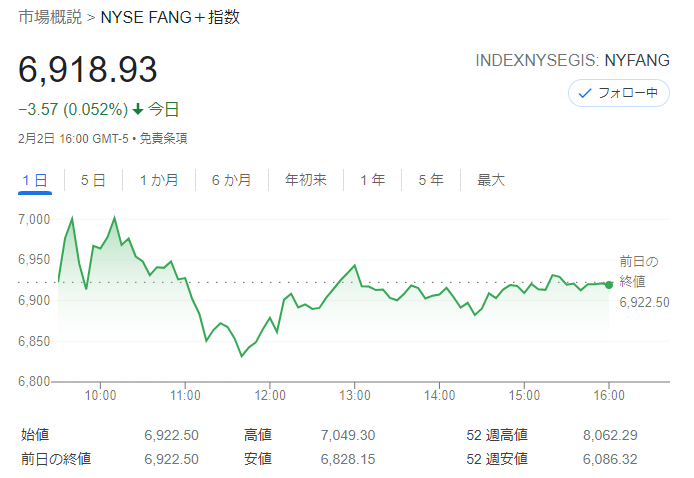Click the 前日の終値 6,922.50 chart label
The image size is (694, 478).
pyautogui.click(x=644, y=282)
